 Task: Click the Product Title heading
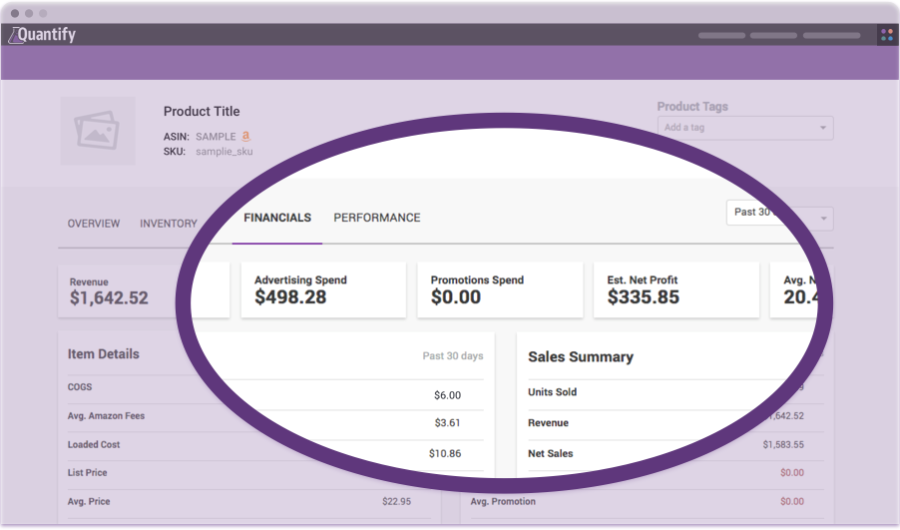[201, 111]
